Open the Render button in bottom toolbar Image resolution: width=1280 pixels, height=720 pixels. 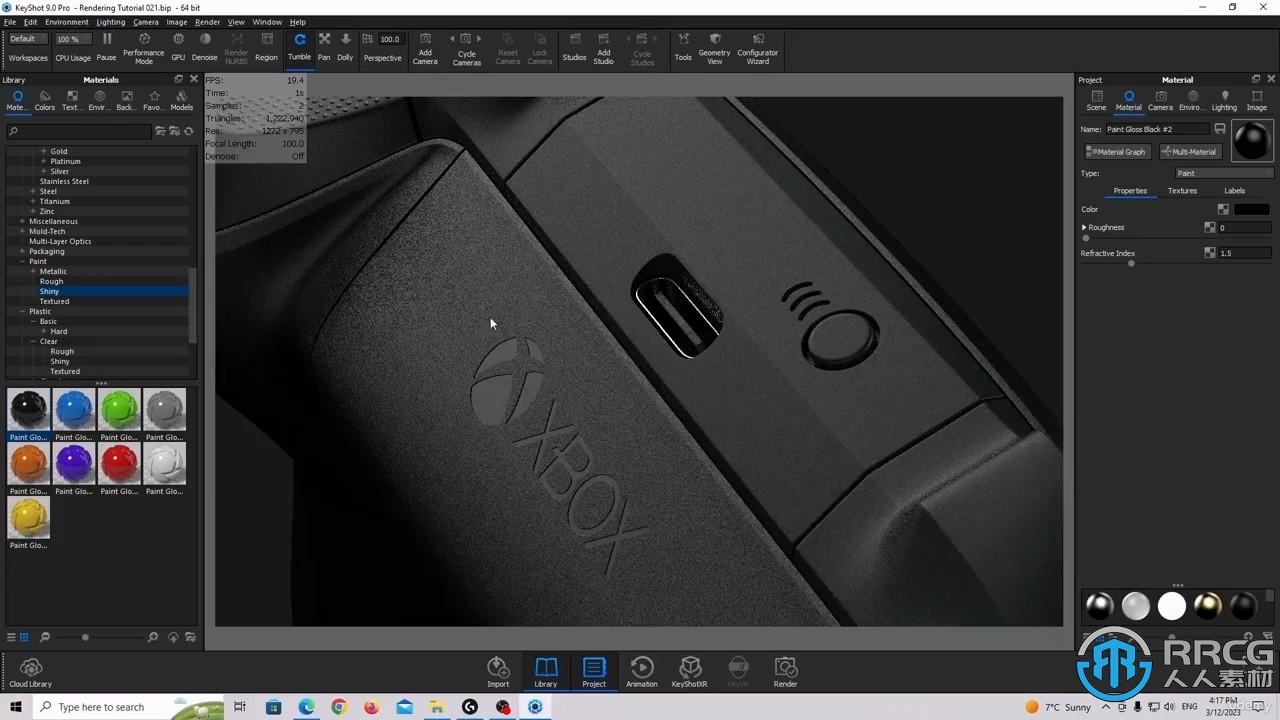pyautogui.click(x=785, y=672)
